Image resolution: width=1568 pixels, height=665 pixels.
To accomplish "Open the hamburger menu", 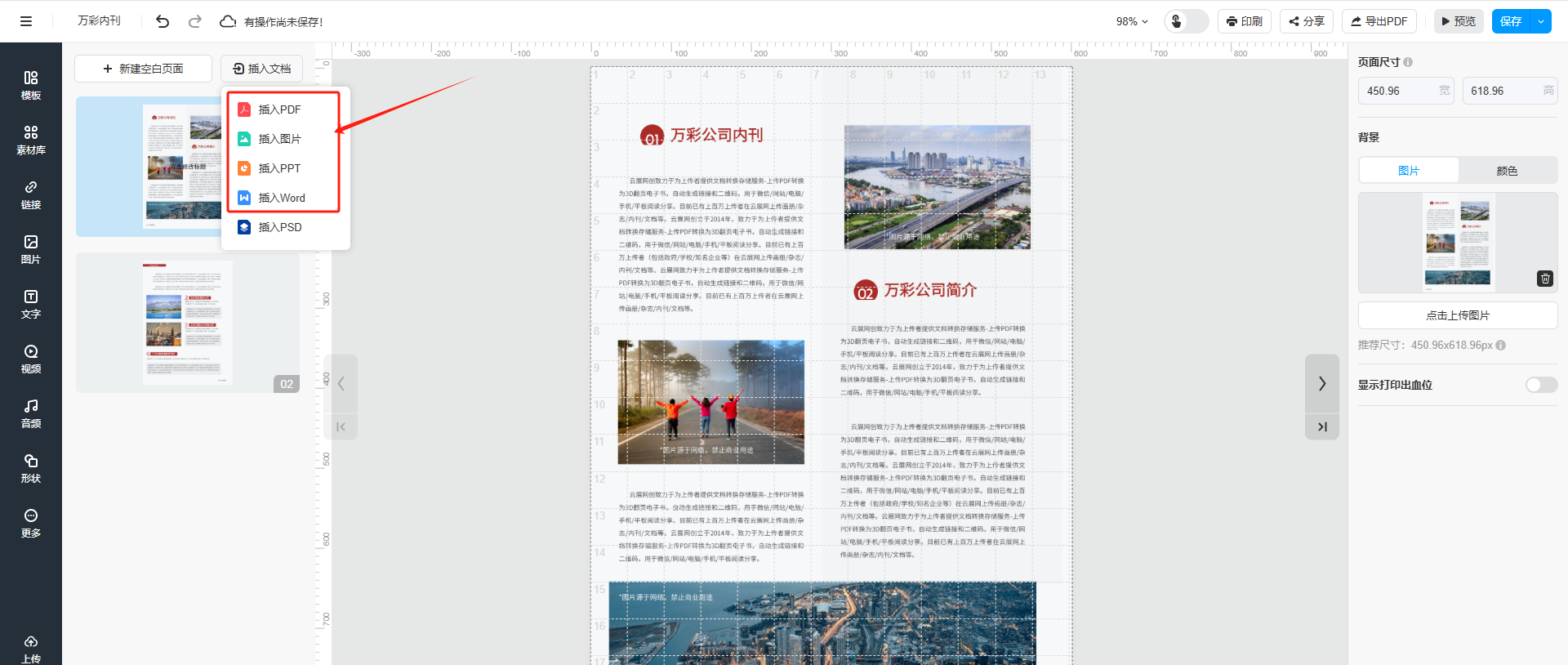I will 26,21.
